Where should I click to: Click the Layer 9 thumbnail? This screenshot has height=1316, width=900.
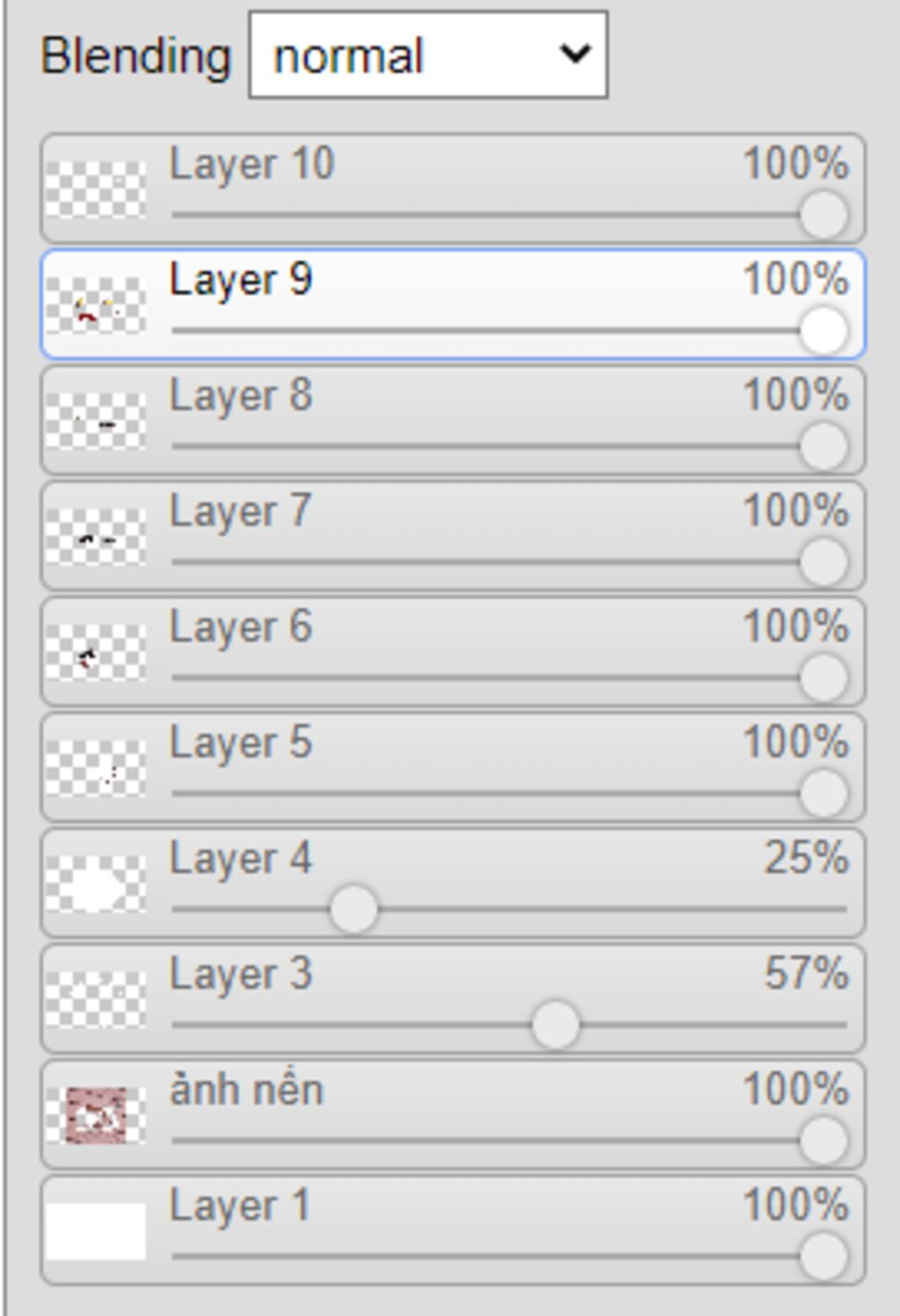point(96,305)
